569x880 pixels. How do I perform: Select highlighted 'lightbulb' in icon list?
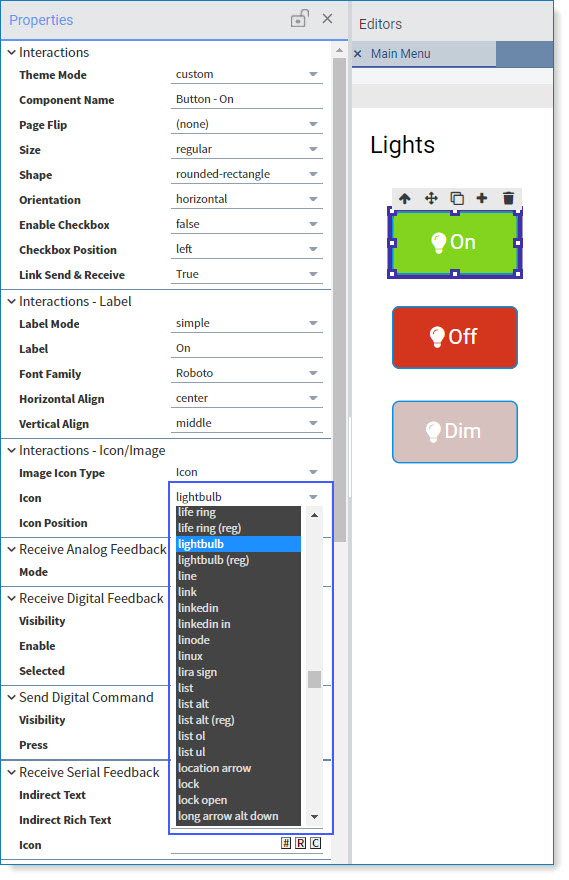pos(238,544)
